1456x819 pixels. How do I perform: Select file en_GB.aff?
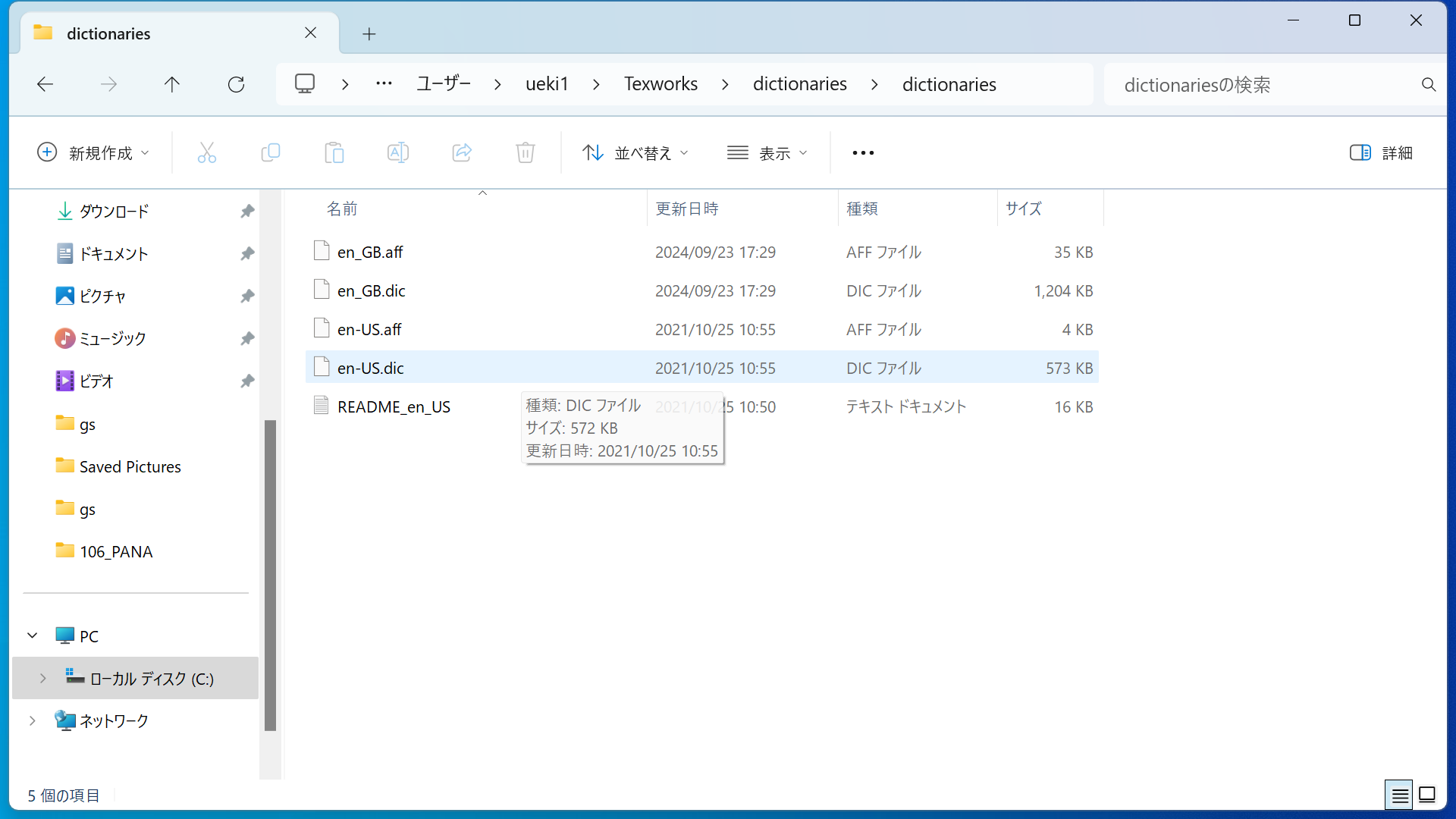coord(701,252)
